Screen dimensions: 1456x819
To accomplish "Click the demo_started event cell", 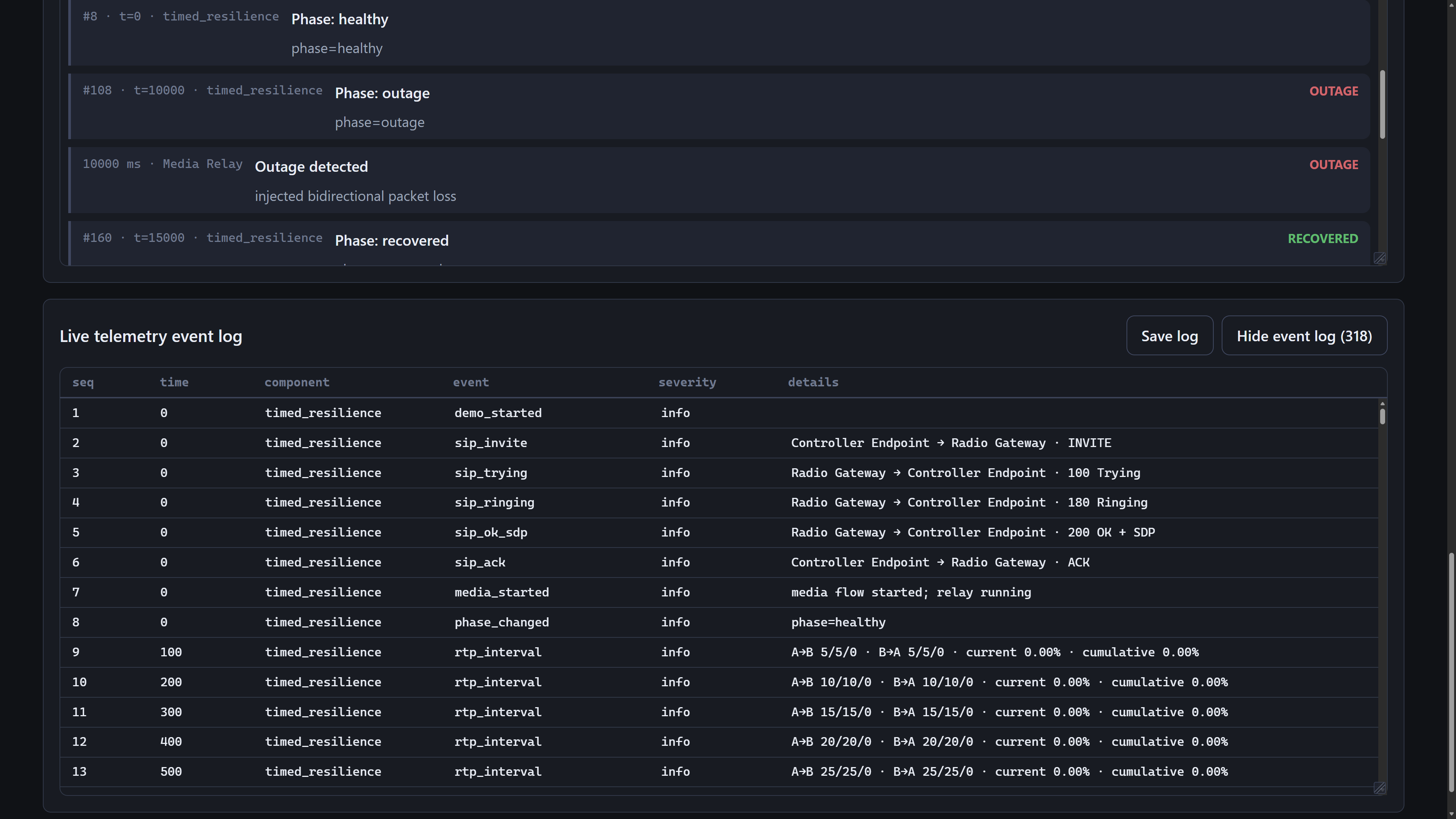I will [x=498, y=413].
